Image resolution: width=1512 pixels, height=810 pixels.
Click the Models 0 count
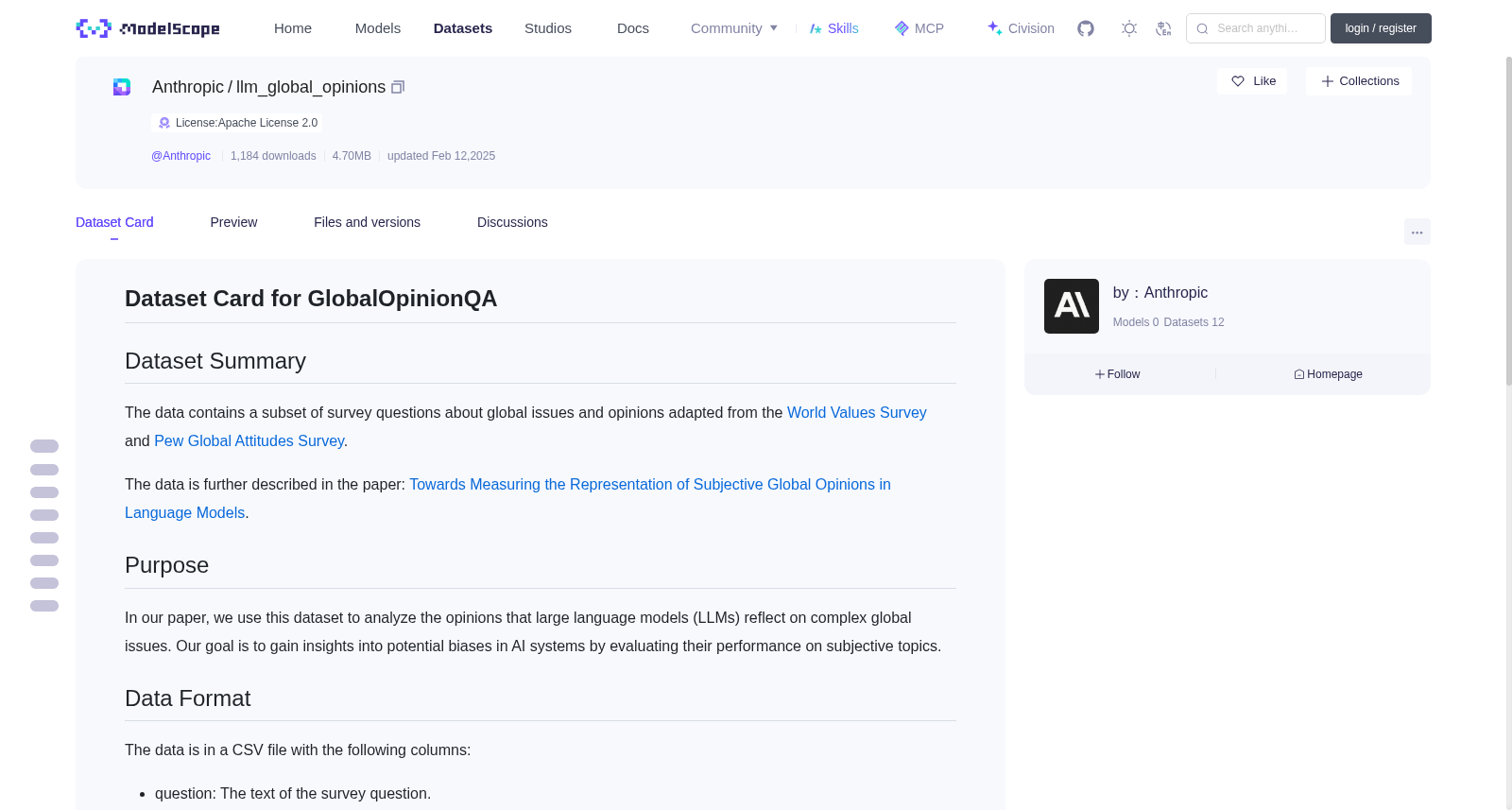point(1136,322)
